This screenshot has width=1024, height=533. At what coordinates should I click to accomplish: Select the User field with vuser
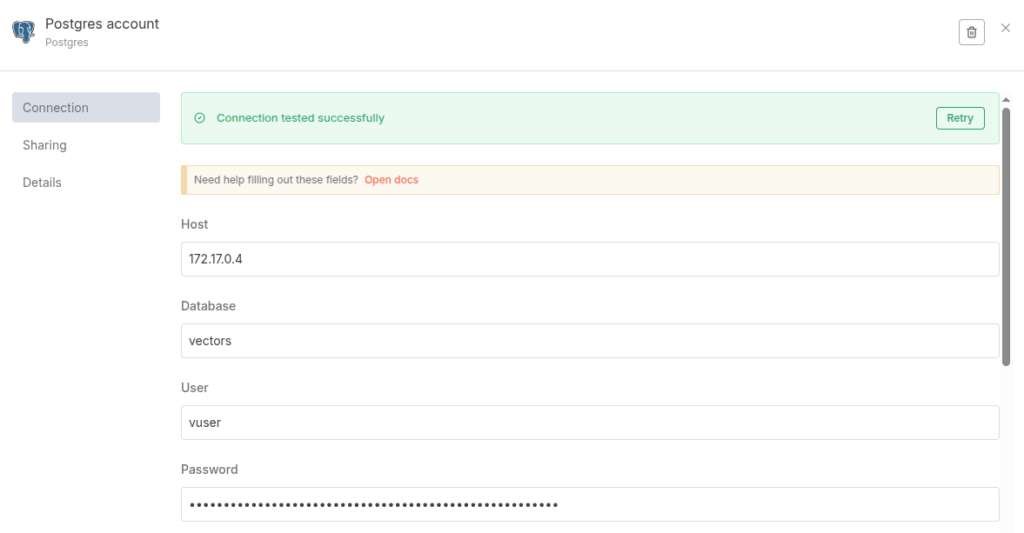[x=590, y=422]
